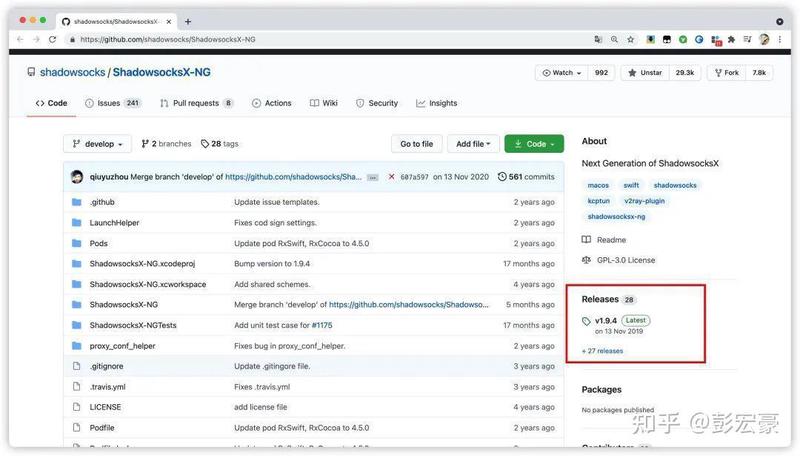Click the Unstar button
Screen dimensions: 800x456
(x=645, y=73)
